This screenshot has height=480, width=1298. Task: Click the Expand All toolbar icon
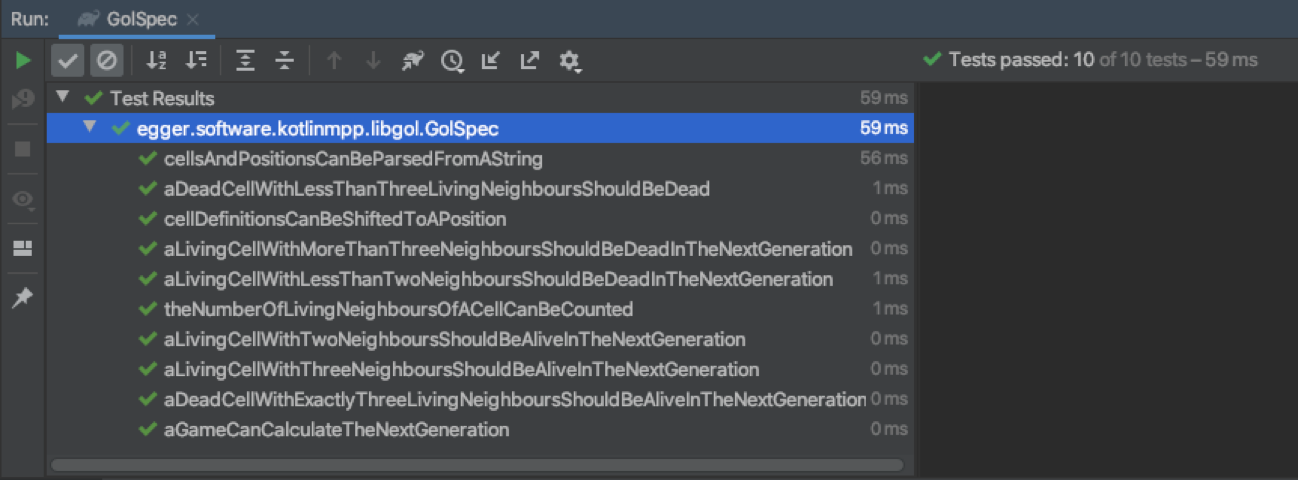pos(245,61)
